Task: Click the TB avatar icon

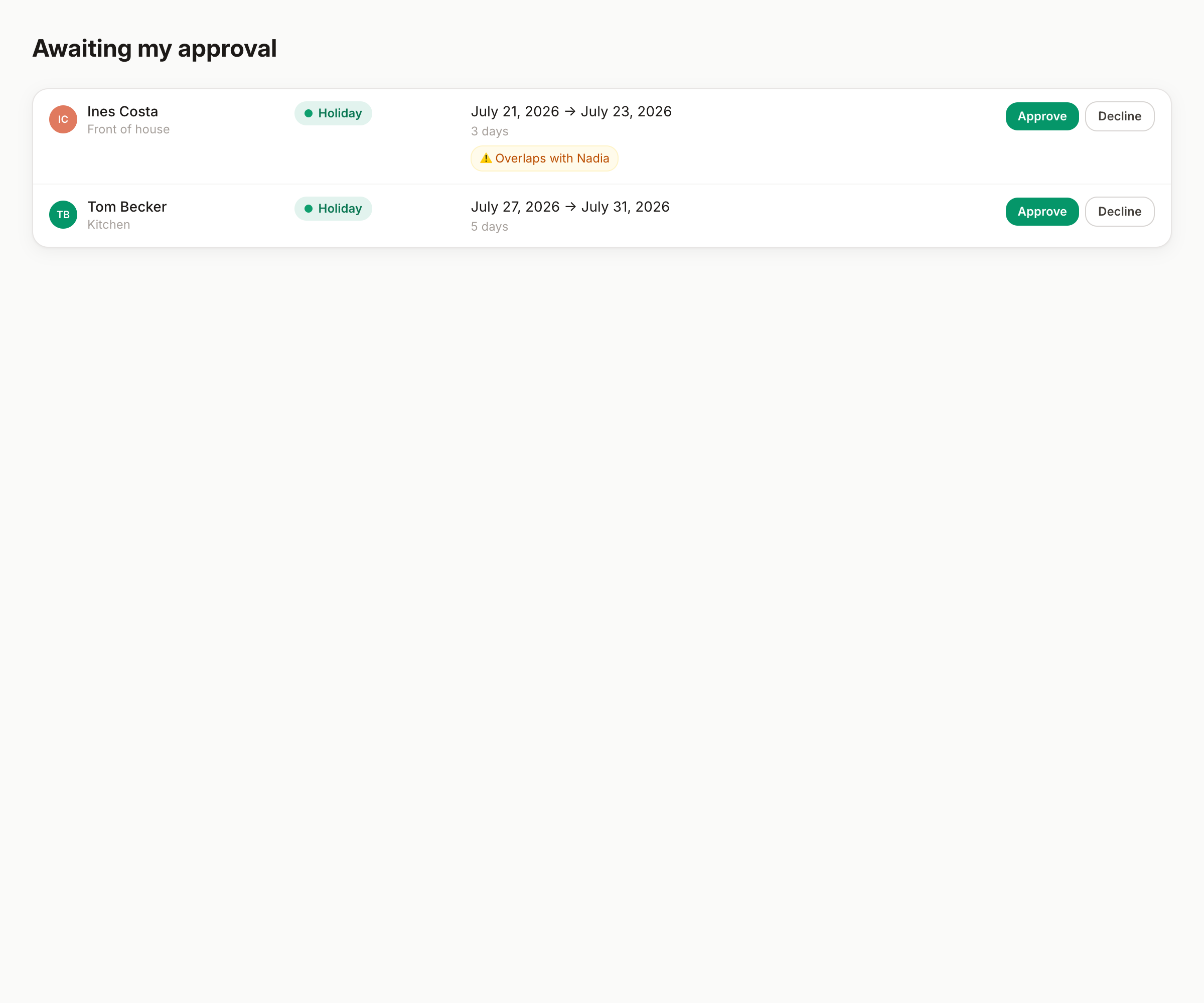Action: (x=63, y=214)
